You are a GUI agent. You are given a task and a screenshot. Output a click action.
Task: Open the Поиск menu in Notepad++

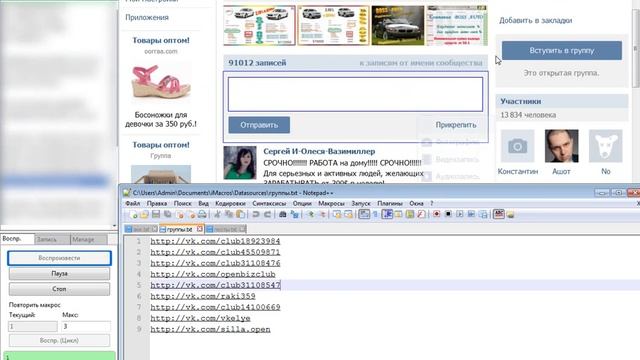coord(182,203)
